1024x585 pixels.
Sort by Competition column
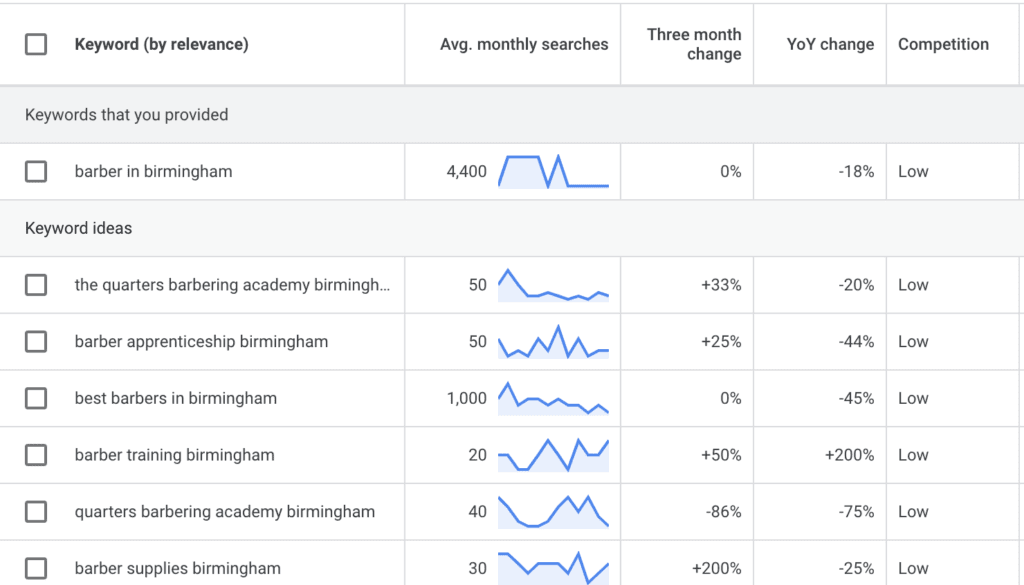click(x=943, y=44)
